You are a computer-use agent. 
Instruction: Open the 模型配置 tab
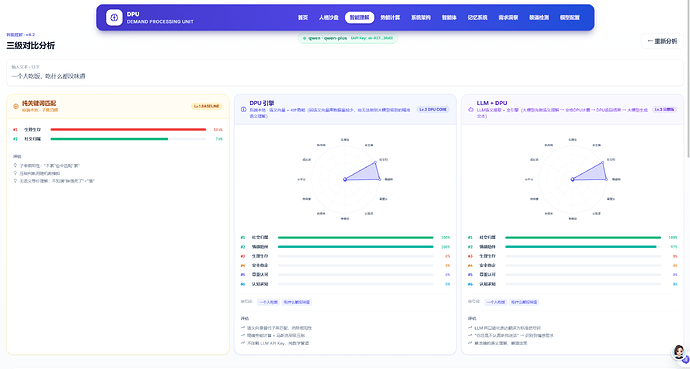pyautogui.click(x=569, y=18)
